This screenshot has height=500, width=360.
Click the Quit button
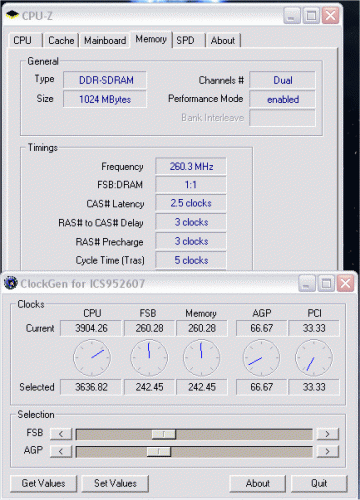point(319,483)
